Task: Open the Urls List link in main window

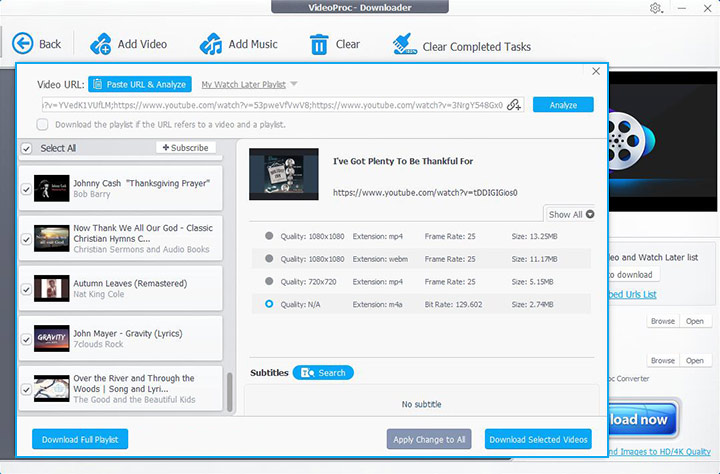Action: click(633, 294)
